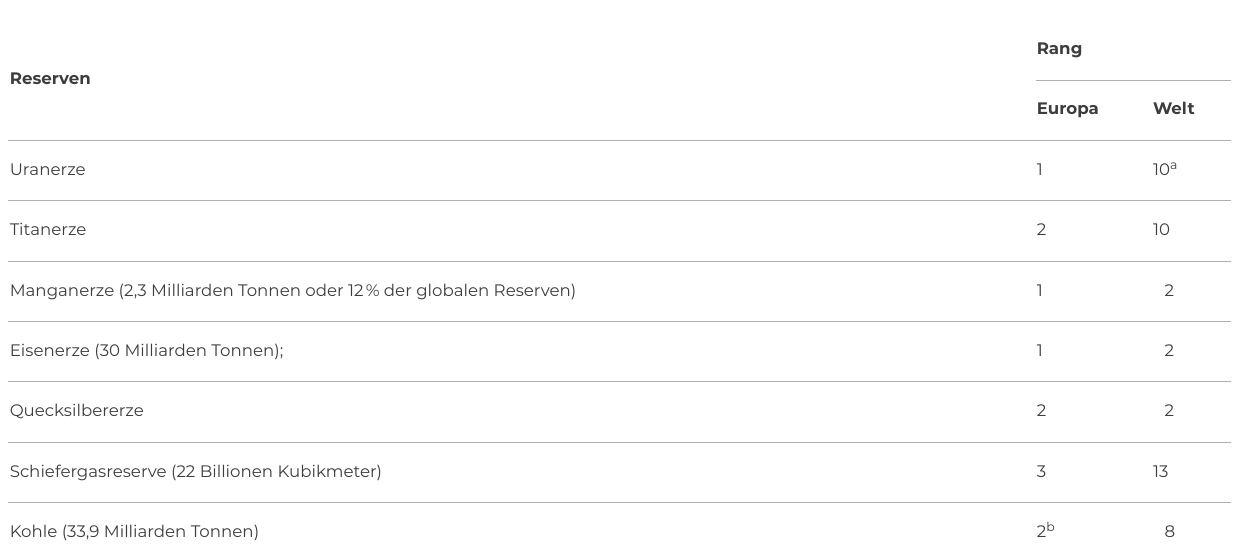Click Schiefergasreserve's Welt rank value 13
Screen dimensions: 1240x559
pos(1160,471)
